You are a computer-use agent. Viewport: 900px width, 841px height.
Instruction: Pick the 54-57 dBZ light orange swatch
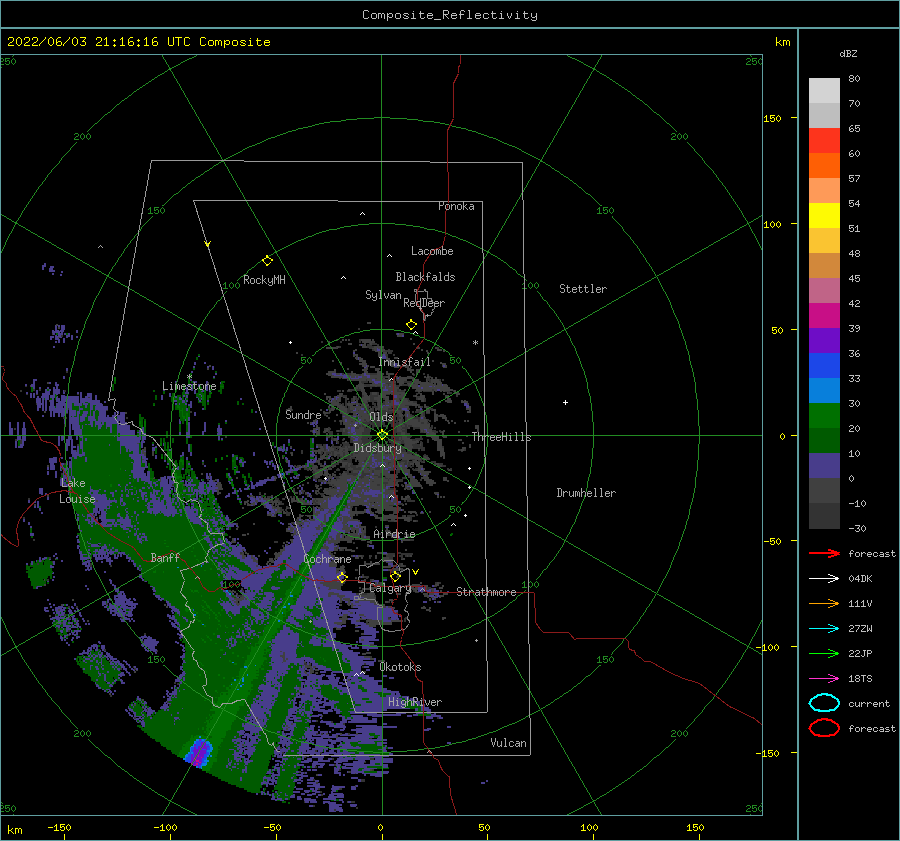click(x=824, y=191)
